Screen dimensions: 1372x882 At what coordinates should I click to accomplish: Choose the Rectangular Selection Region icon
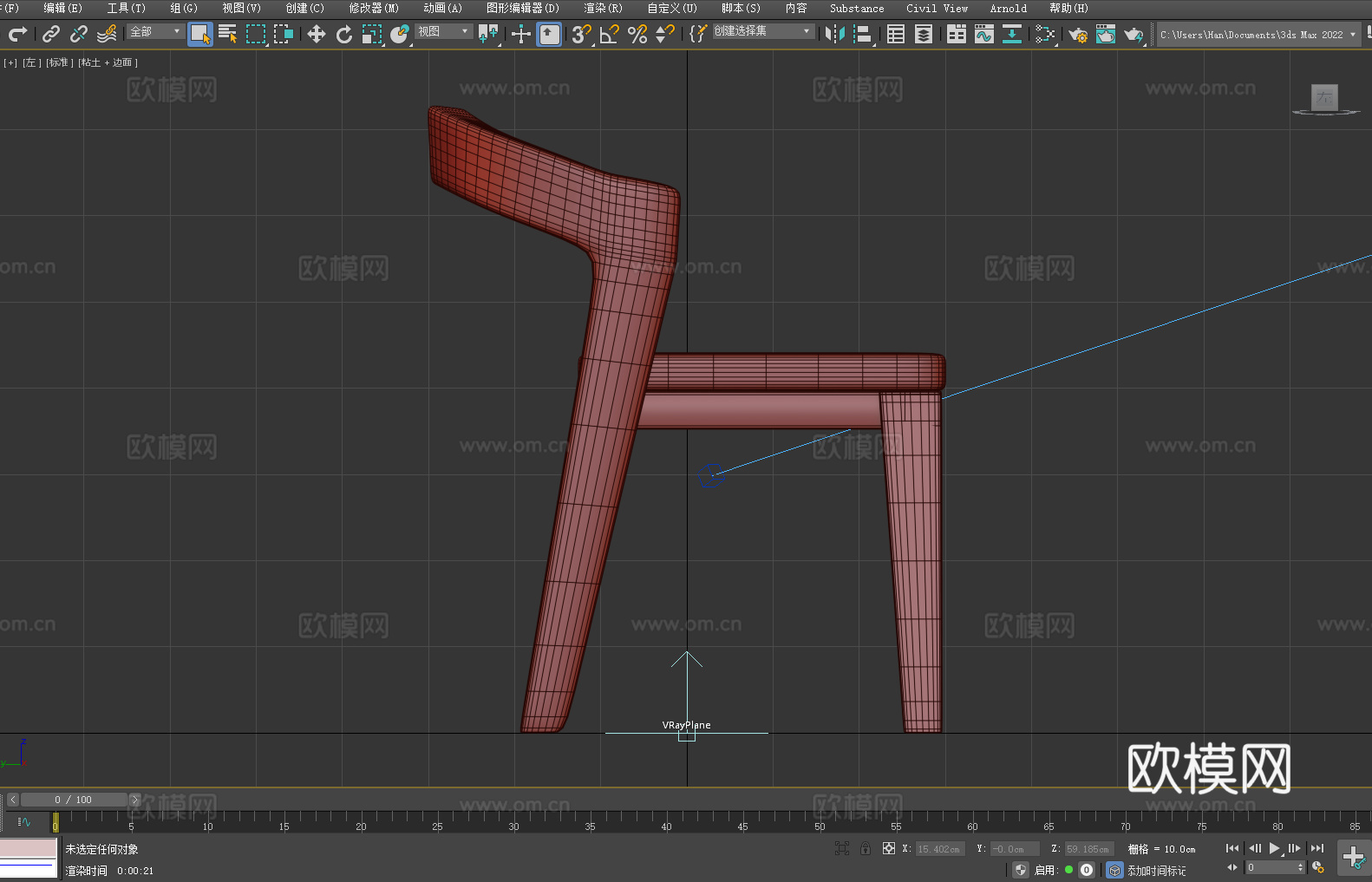pyautogui.click(x=256, y=34)
